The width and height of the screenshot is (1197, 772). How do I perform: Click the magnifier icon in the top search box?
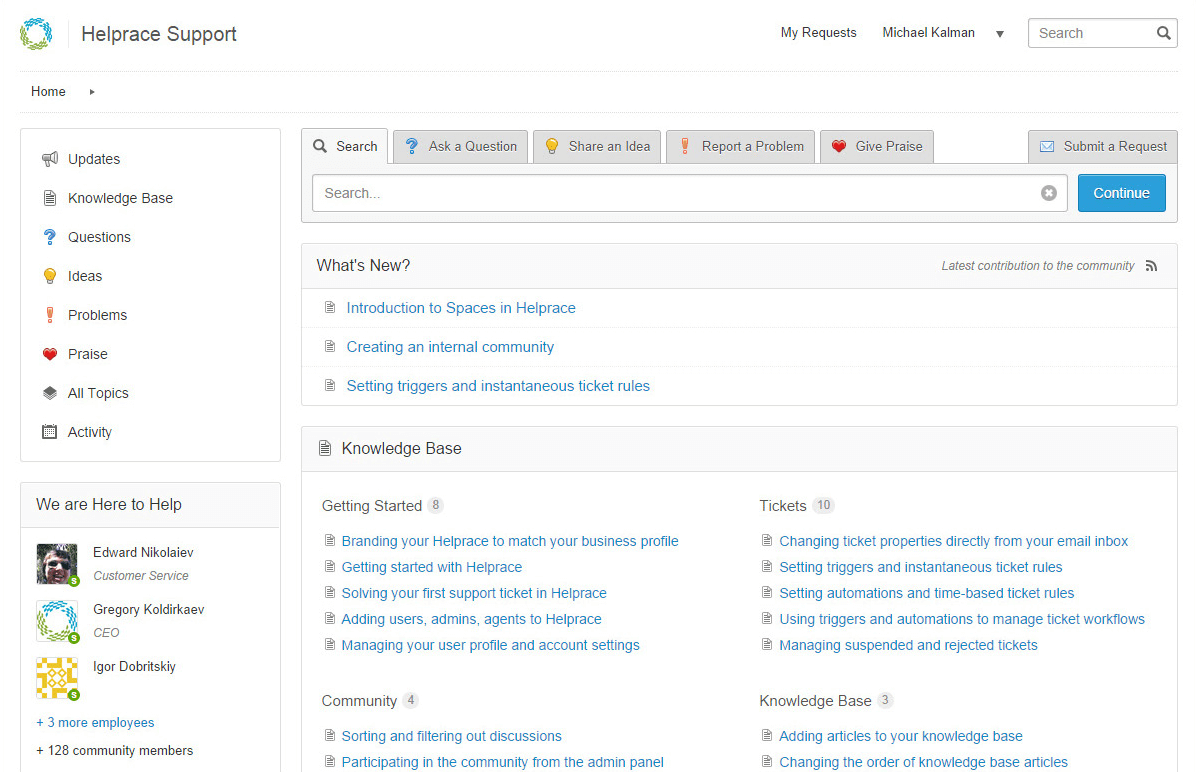[x=1163, y=33]
